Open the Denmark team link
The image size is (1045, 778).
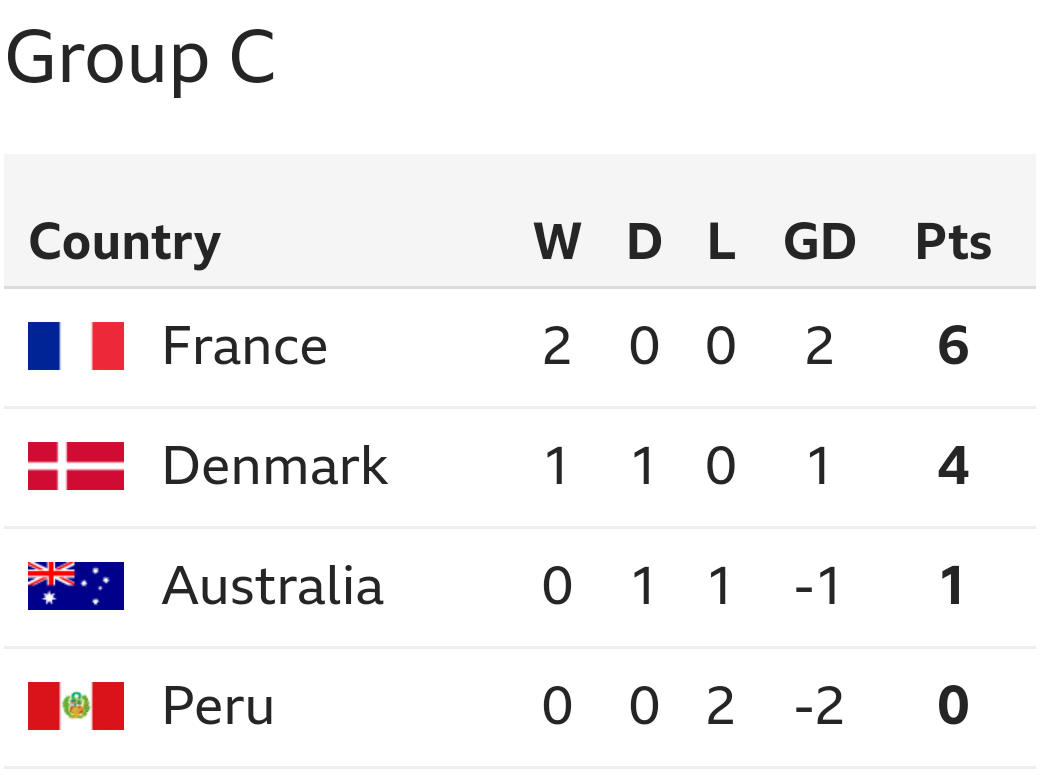(275, 466)
